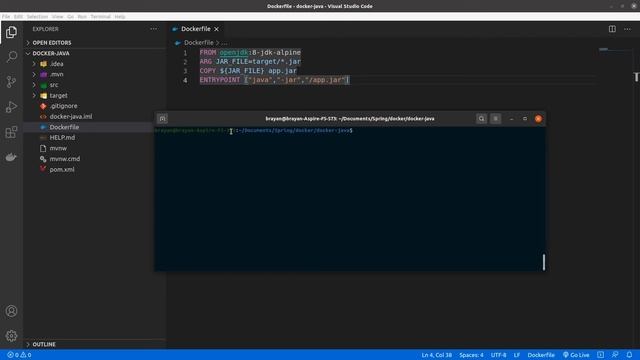Click the Dockerfile language mode indicator
640x360 pixels.
point(541,355)
